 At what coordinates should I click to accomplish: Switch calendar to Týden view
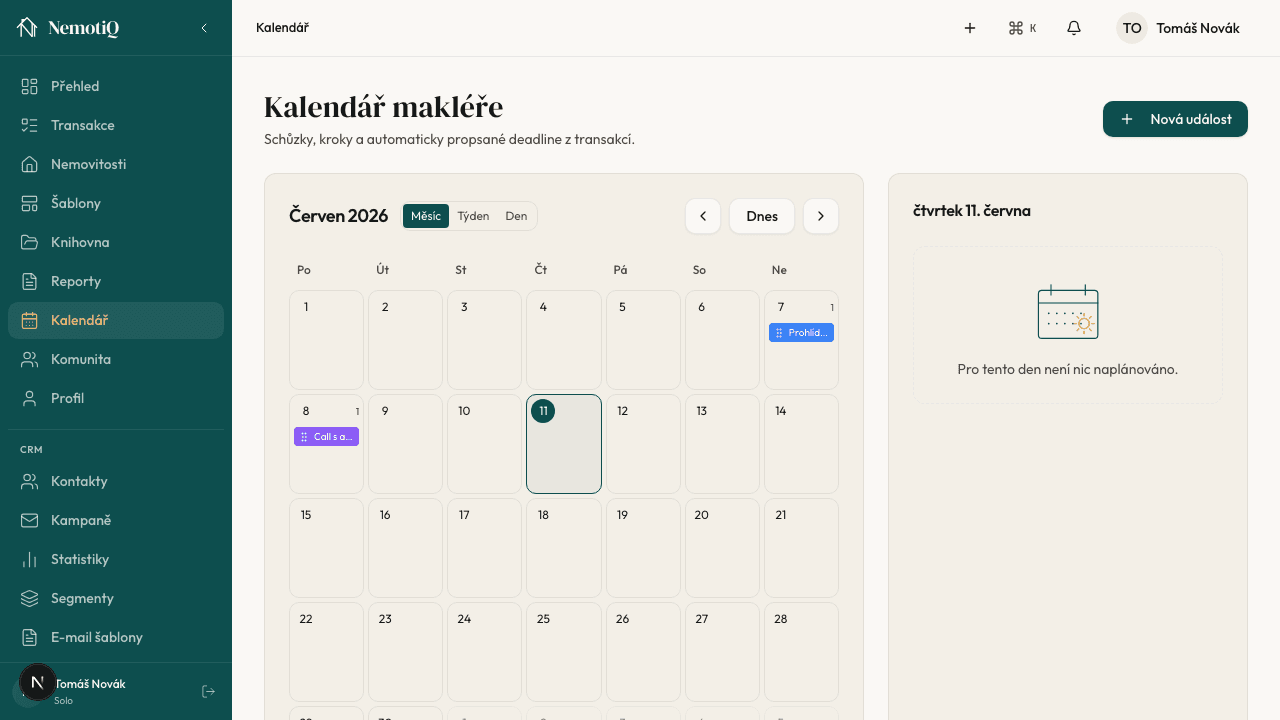[473, 216]
